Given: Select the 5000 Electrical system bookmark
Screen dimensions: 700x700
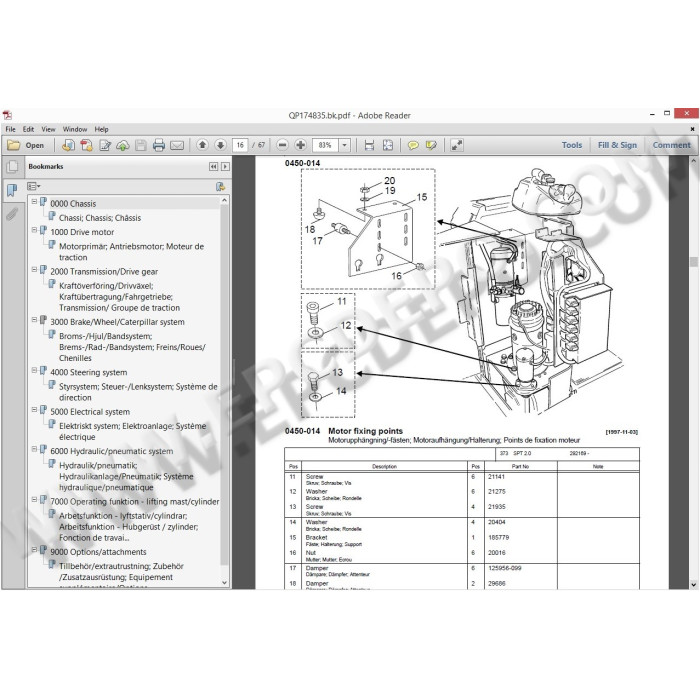Looking at the screenshot, I should pyautogui.click(x=90, y=412).
